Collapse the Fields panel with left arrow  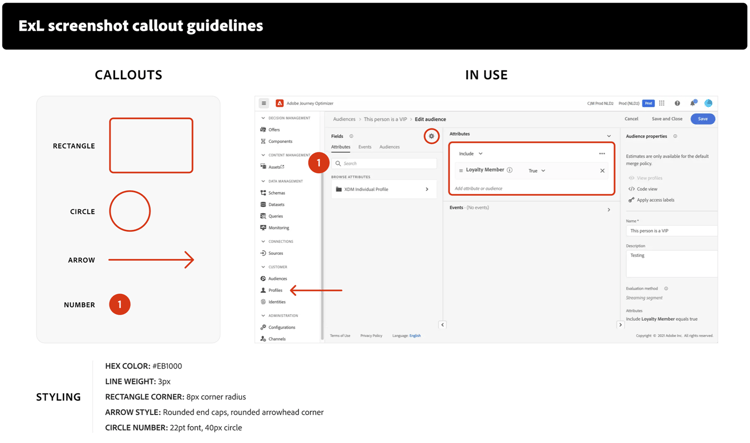tap(442, 325)
